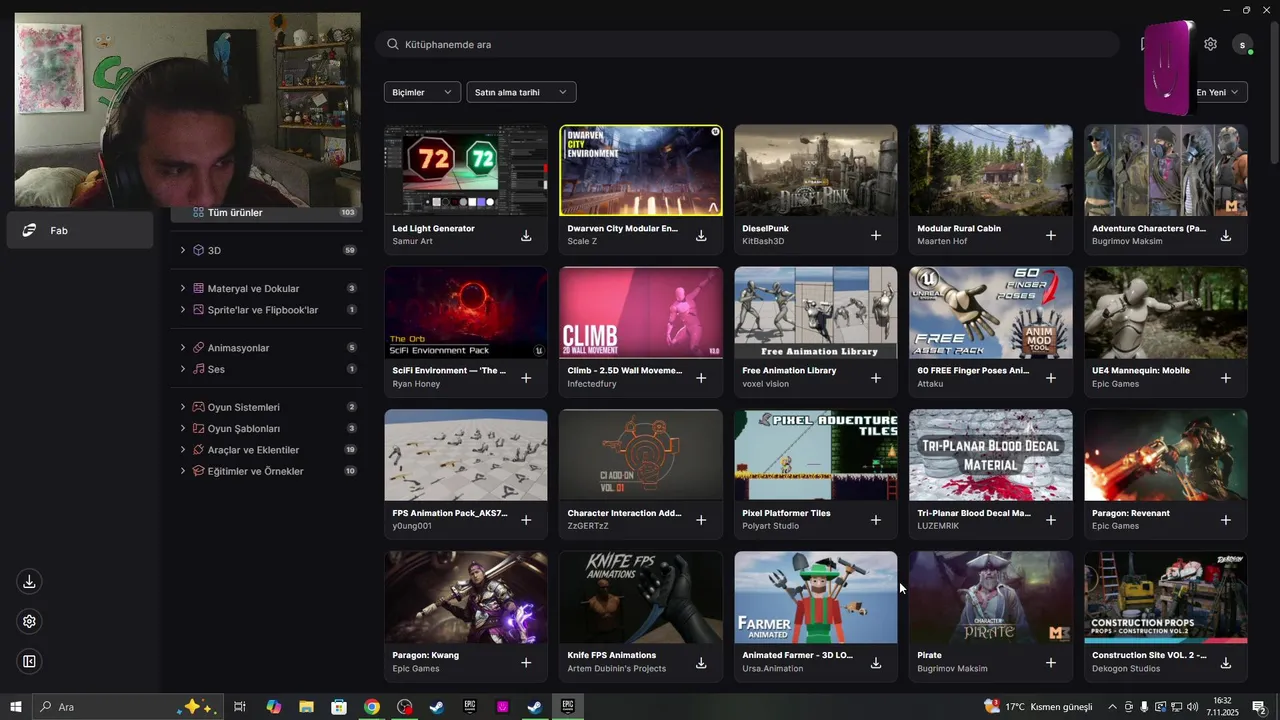Expand Materyal ve Dokular chevron
1280x720 pixels.
[x=183, y=288]
